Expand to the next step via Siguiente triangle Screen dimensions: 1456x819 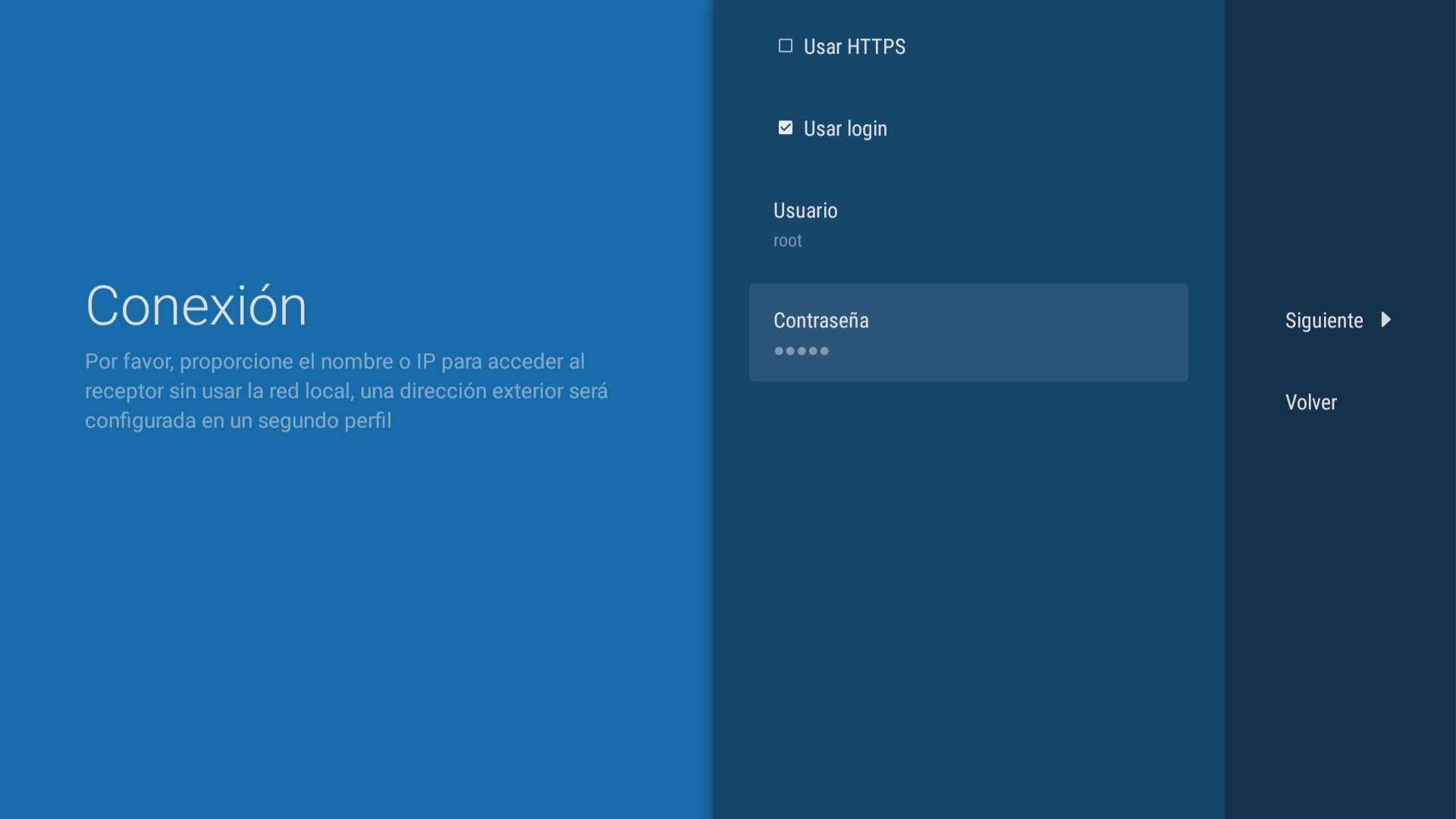(1385, 320)
